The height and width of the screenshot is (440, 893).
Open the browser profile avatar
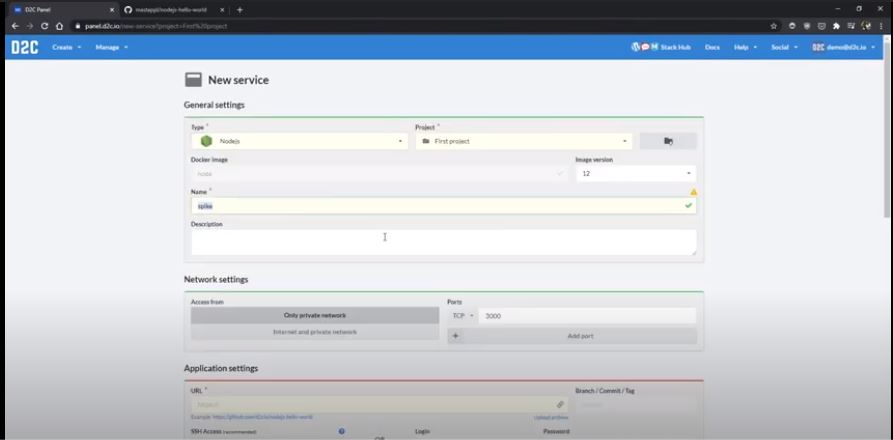pyautogui.click(x=866, y=26)
